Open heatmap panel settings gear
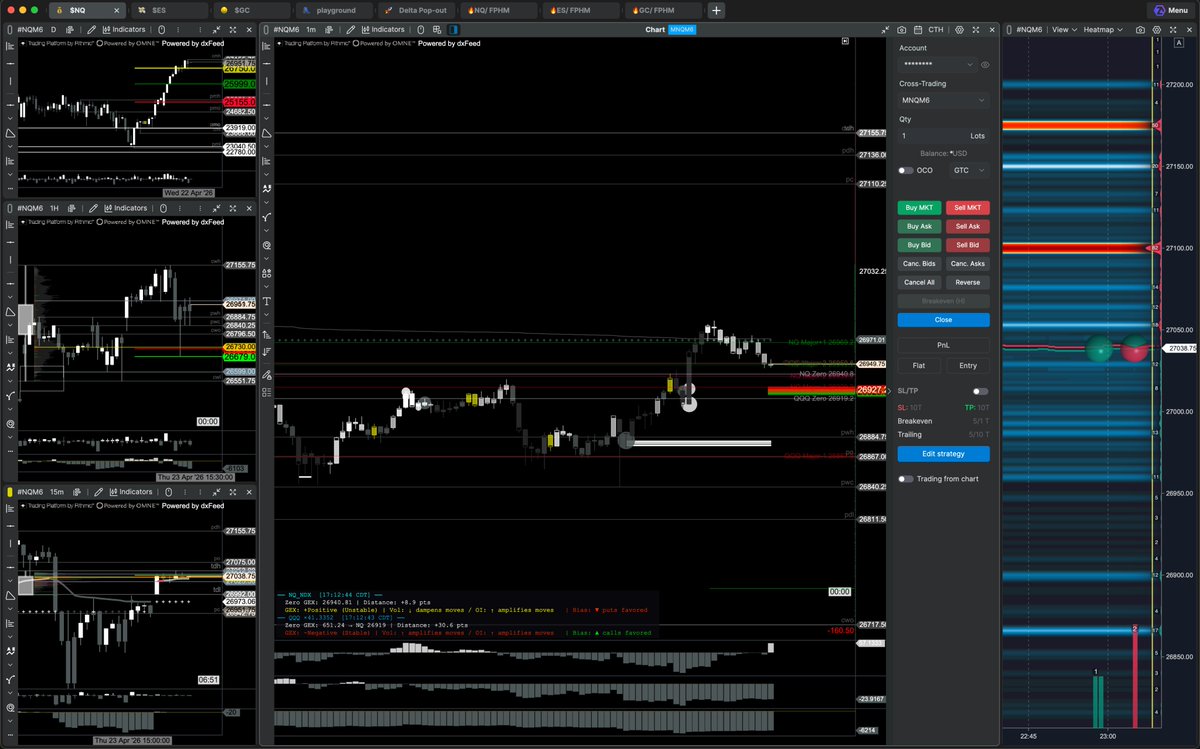 coord(1156,30)
